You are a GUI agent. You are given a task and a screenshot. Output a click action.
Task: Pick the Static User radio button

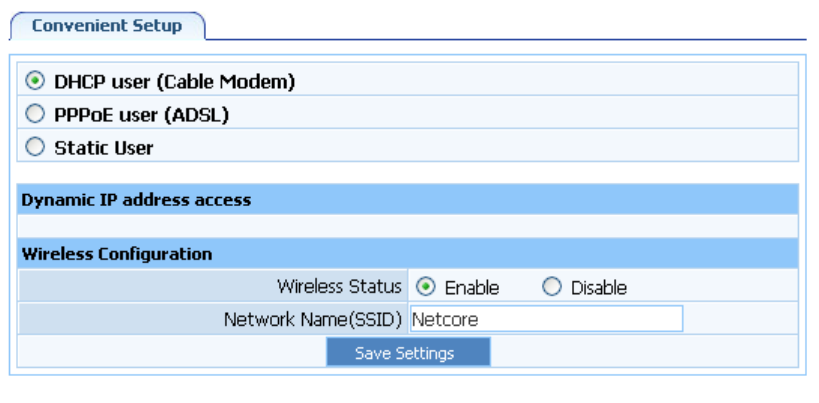click(x=36, y=147)
